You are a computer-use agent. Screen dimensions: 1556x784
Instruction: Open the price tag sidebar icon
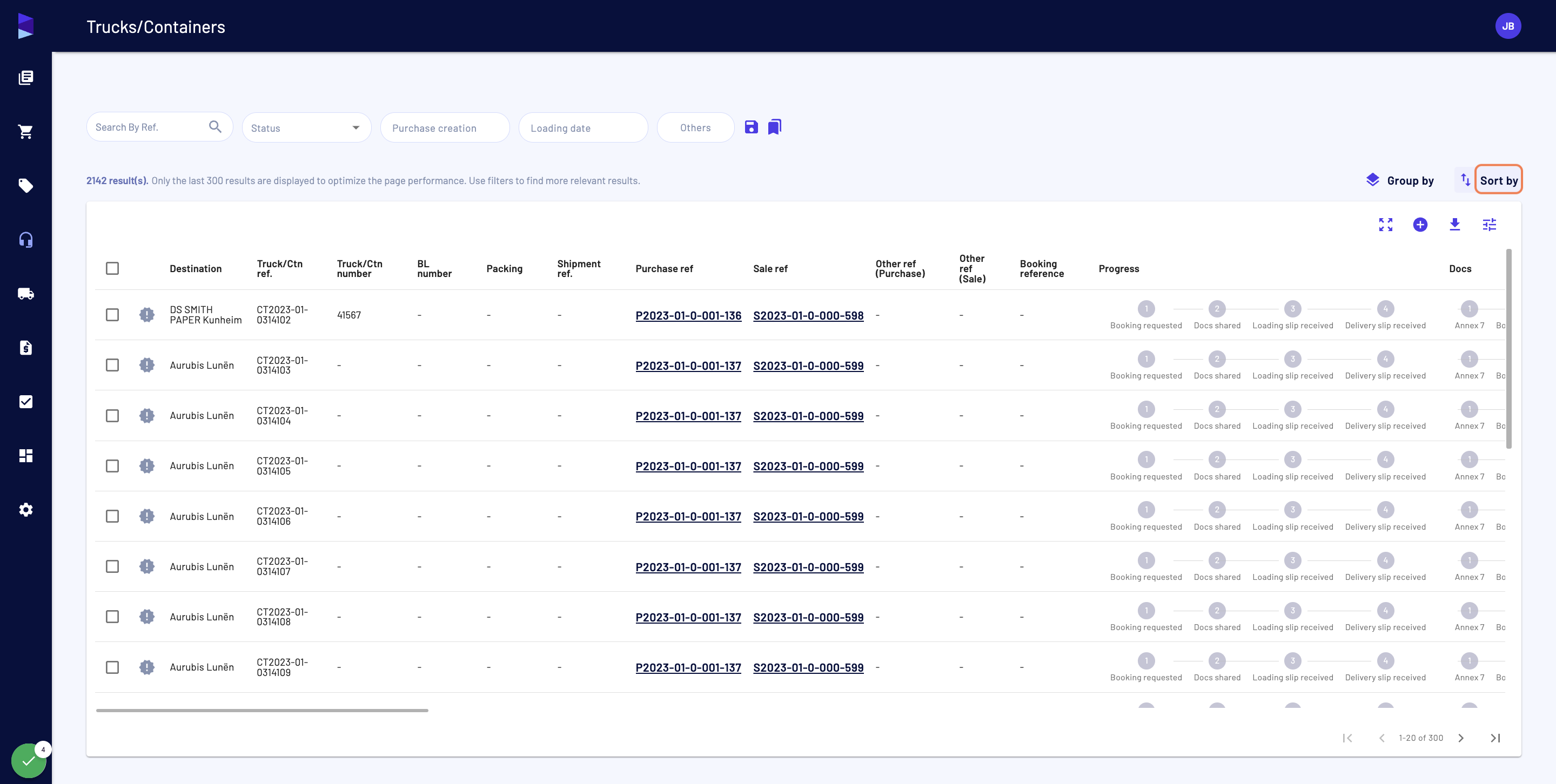click(x=26, y=185)
